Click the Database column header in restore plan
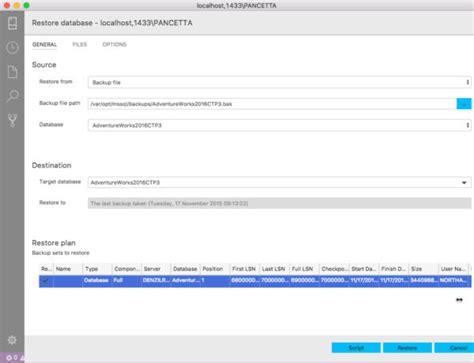The height and width of the screenshot is (363, 474). pyautogui.click(x=185, y=269)
